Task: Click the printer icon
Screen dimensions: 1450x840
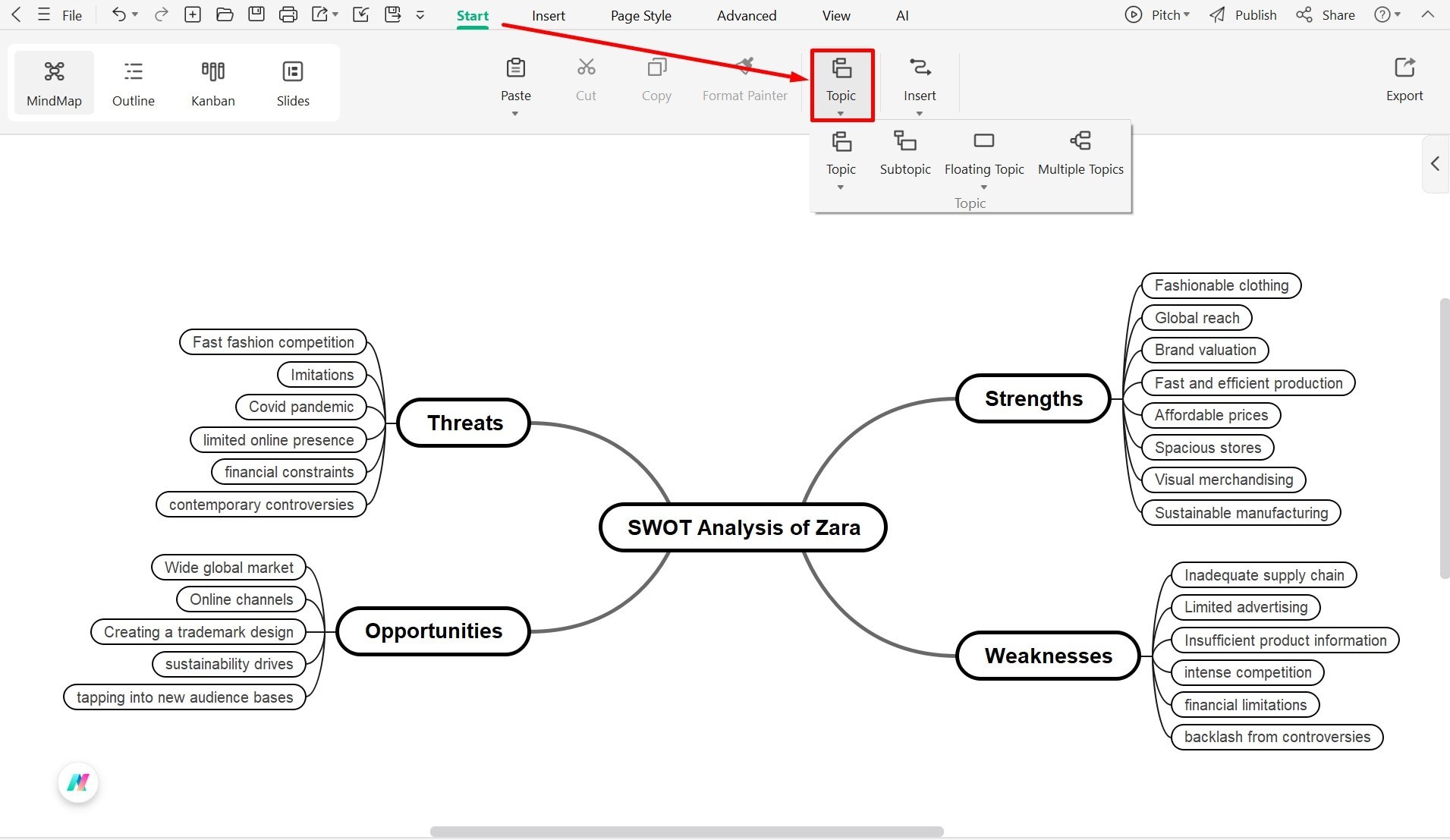Action: [x=288, y=14]
